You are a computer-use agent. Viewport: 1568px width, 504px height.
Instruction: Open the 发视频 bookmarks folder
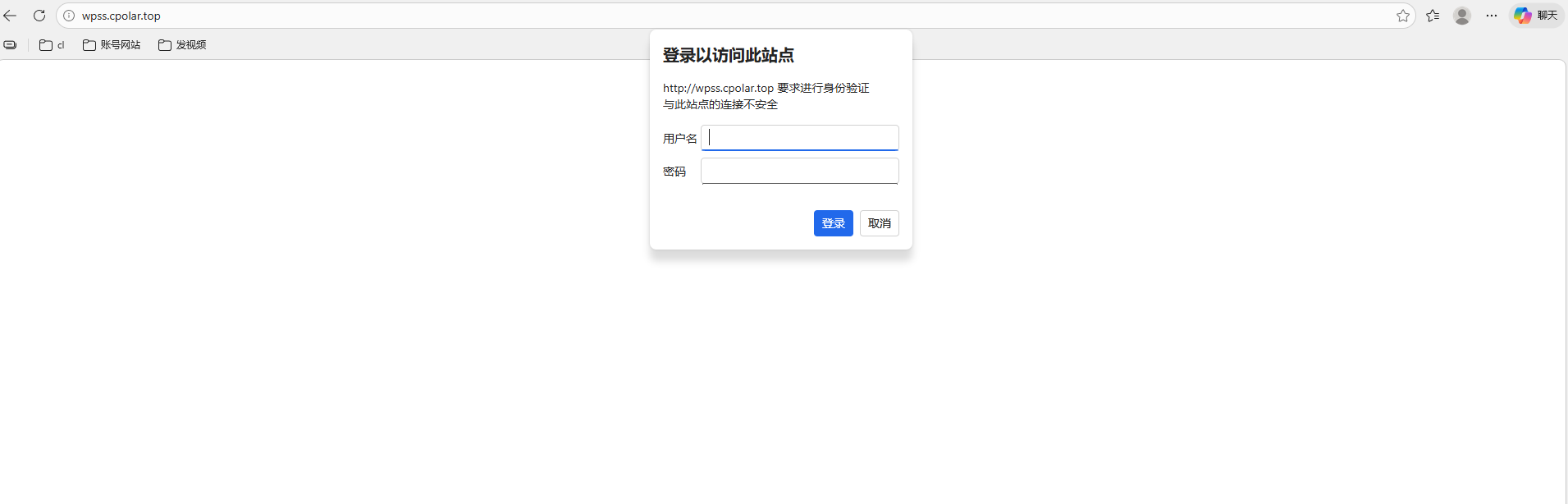182,45
